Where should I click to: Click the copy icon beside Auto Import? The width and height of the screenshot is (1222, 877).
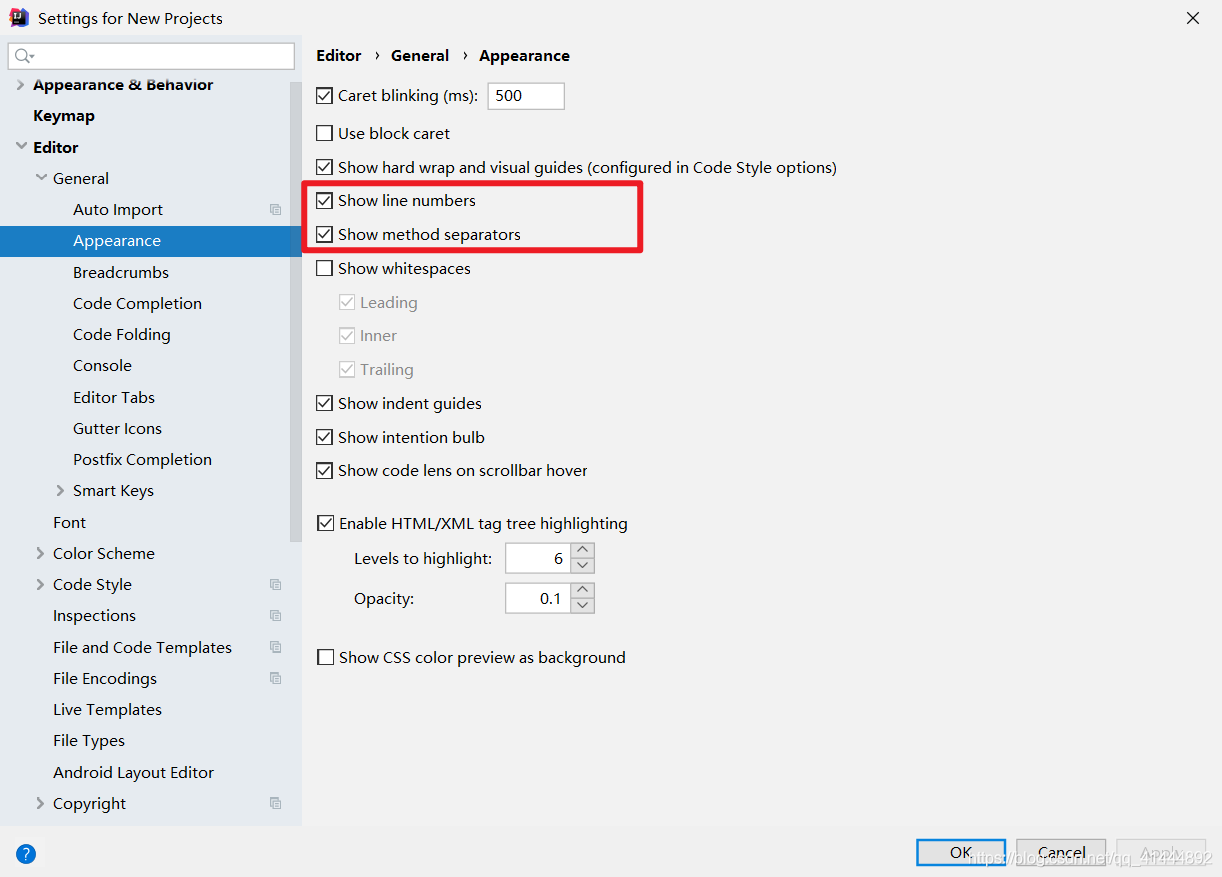(276, 210)
